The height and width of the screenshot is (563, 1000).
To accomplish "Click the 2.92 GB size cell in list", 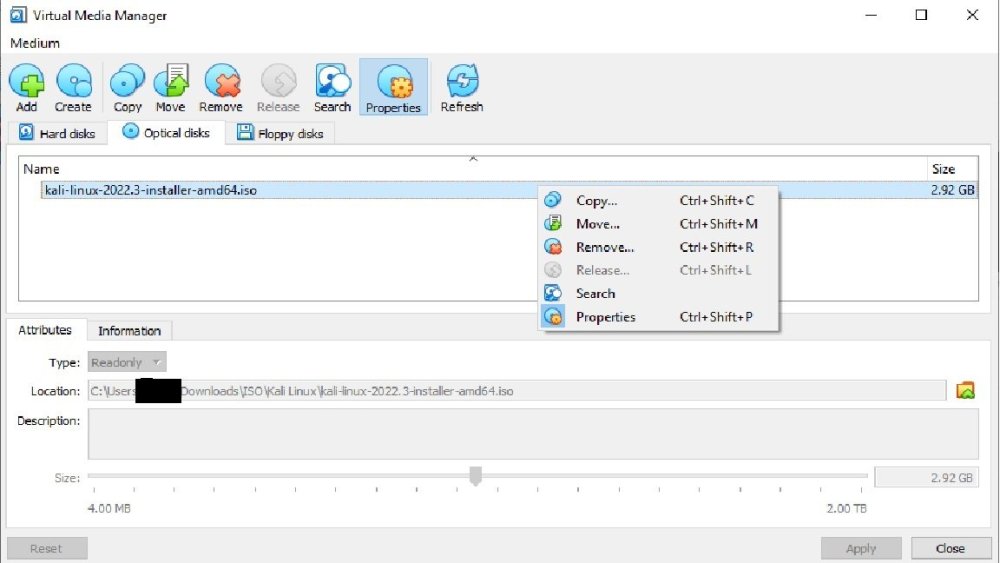I will [x=952, y=190].
